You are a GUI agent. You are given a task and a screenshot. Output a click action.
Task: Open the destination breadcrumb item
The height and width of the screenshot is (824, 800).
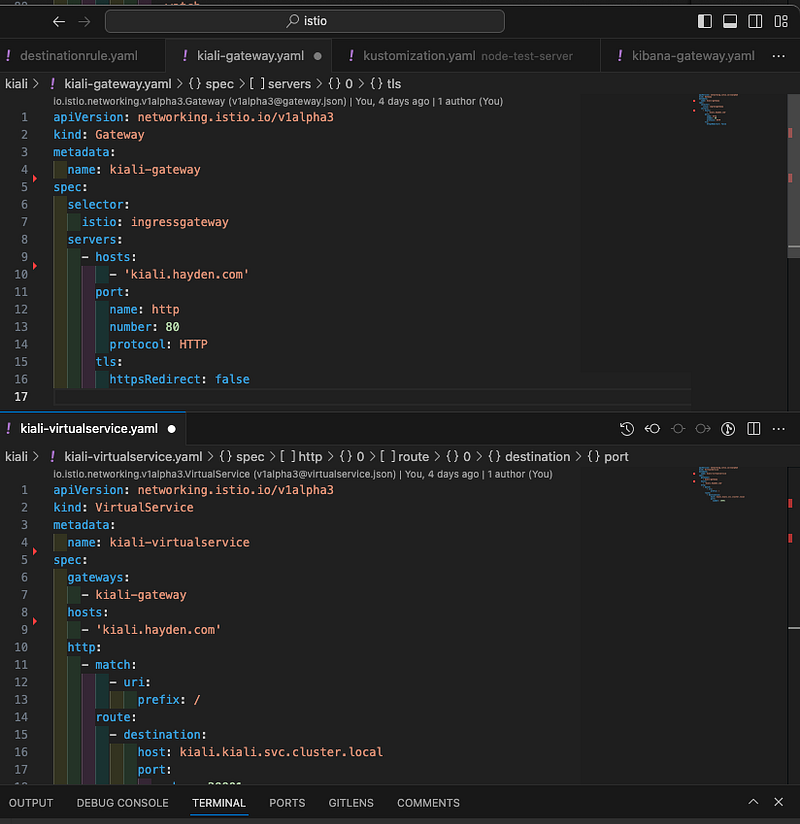point(529,457)
